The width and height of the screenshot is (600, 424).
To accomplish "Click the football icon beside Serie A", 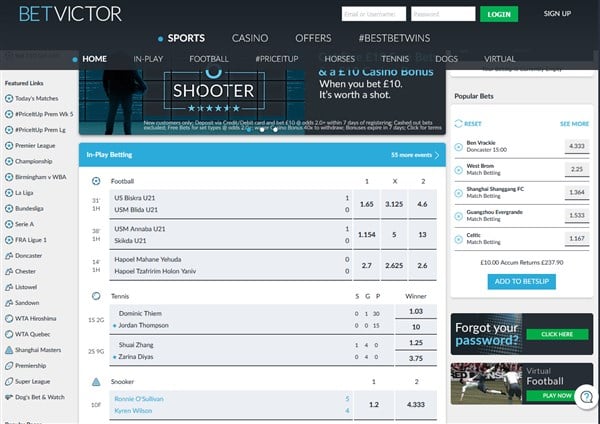I will pyautogui.click(x=9, y=224).
